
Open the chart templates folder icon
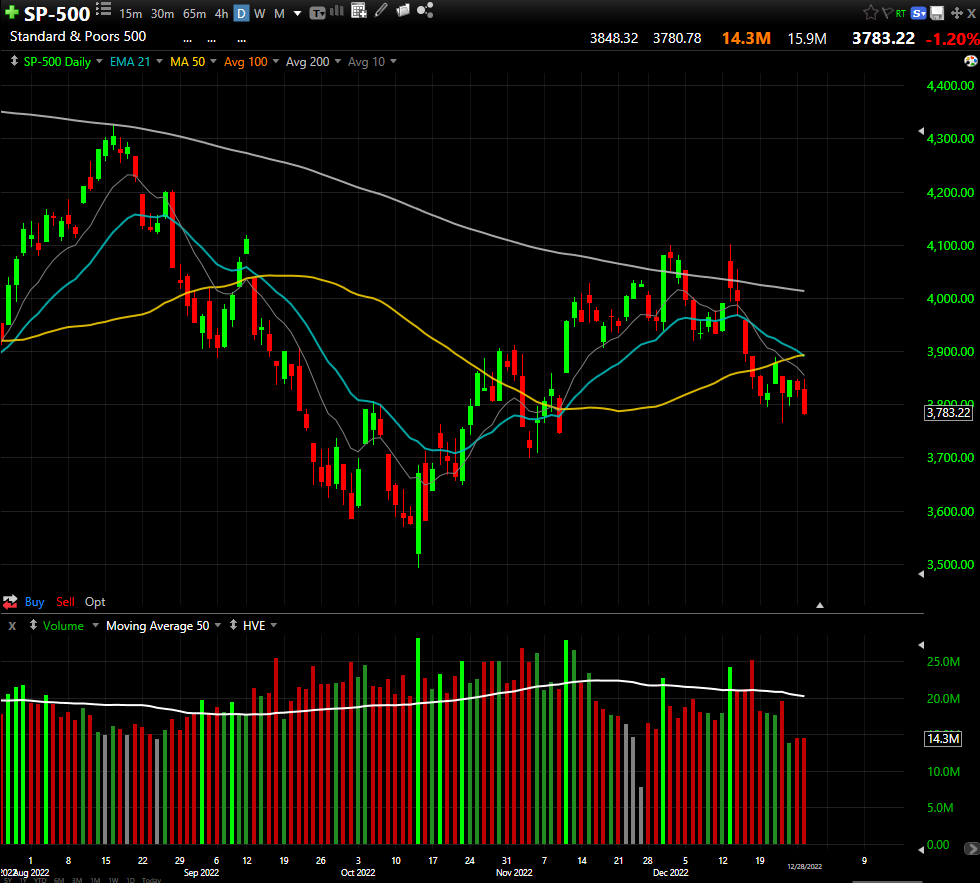coord(403,11)
